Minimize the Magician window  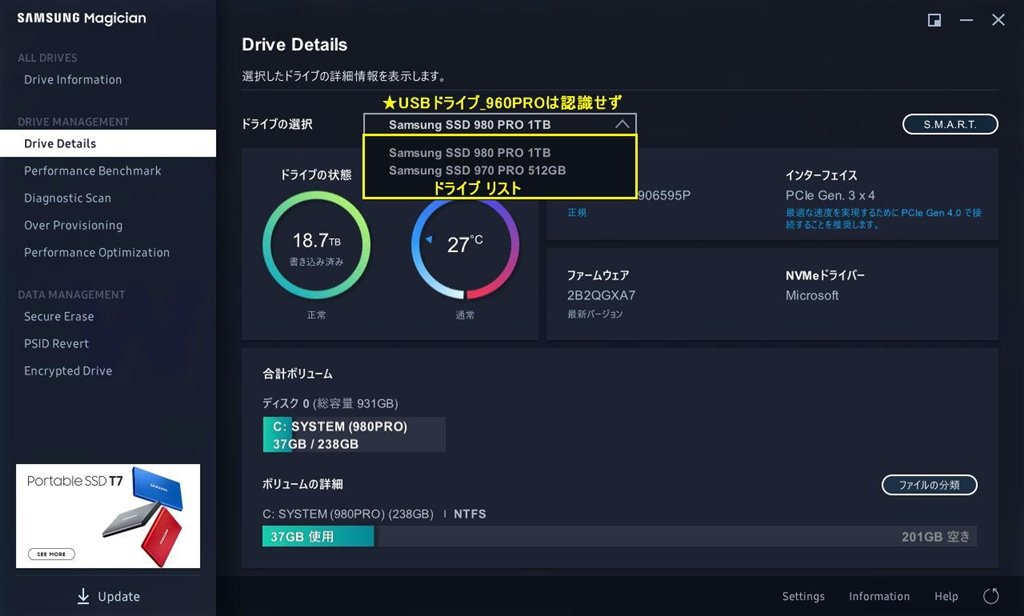click(967, 20)
